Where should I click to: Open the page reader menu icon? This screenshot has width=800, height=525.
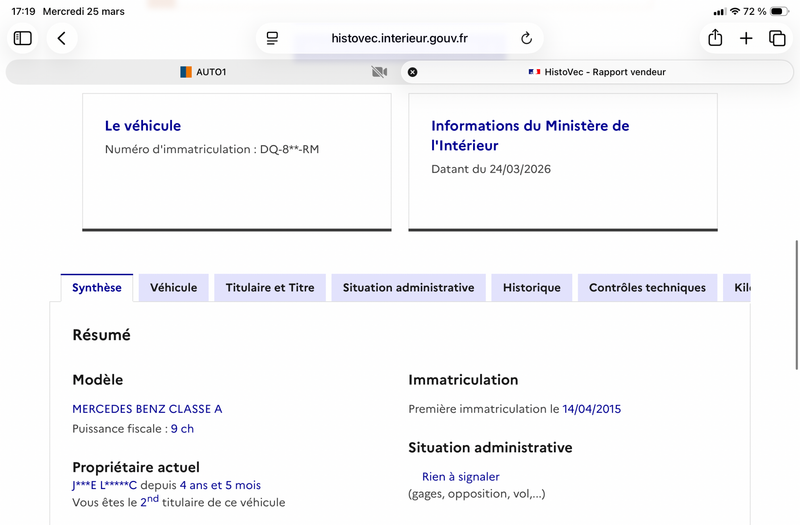pos(272,38)
